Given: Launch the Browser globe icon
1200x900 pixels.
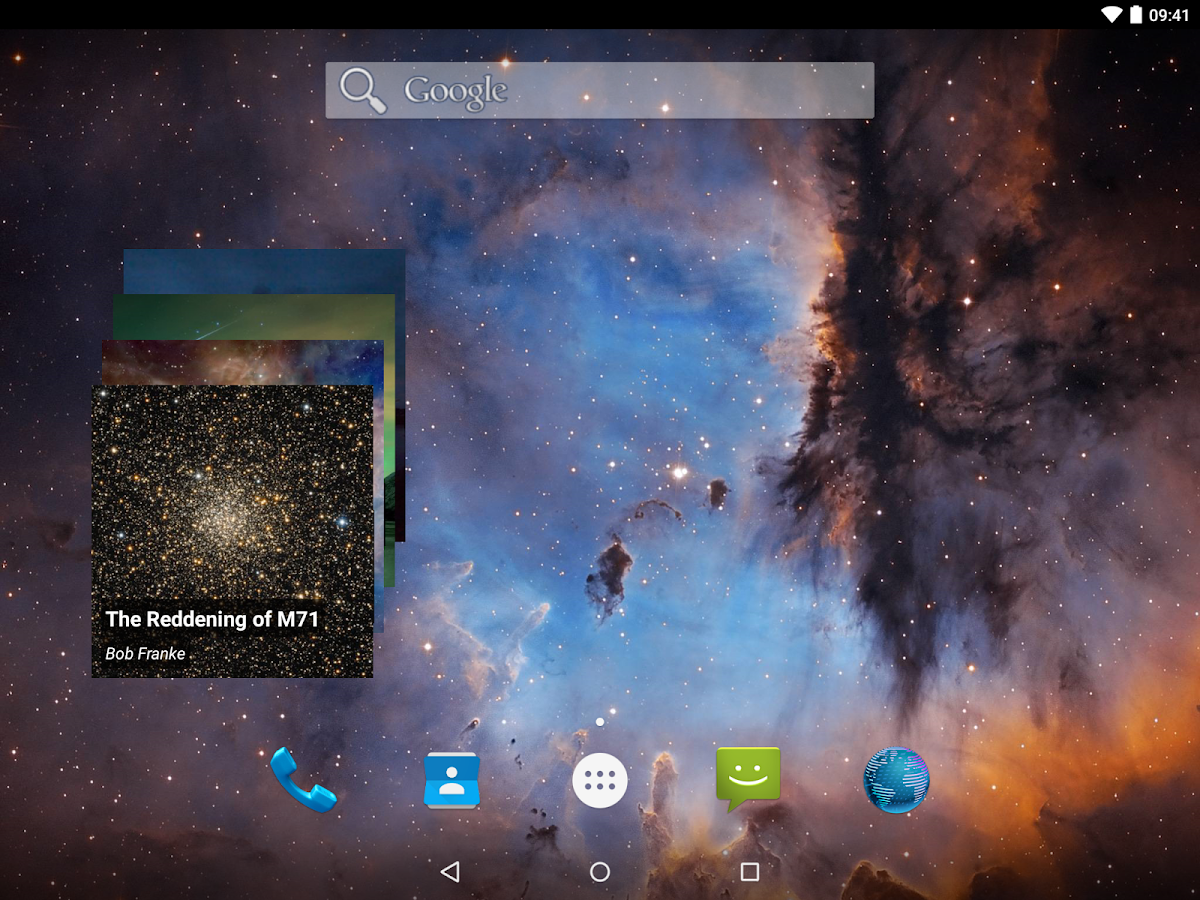Looking at the screenshot, I should (x=896, y=781).
